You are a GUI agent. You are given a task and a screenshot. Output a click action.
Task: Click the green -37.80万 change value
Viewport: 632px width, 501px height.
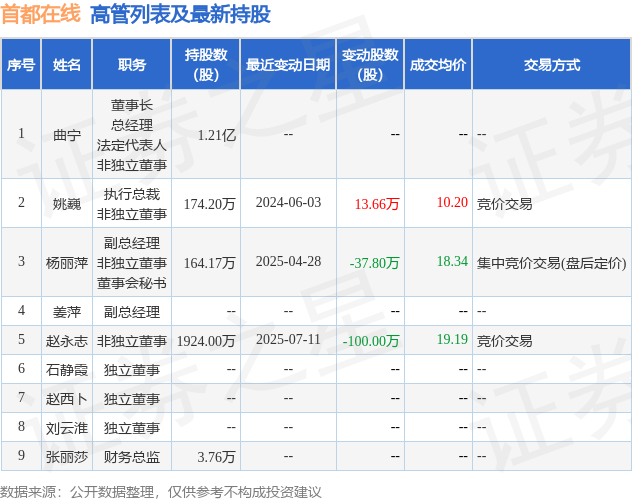(374, 263)
